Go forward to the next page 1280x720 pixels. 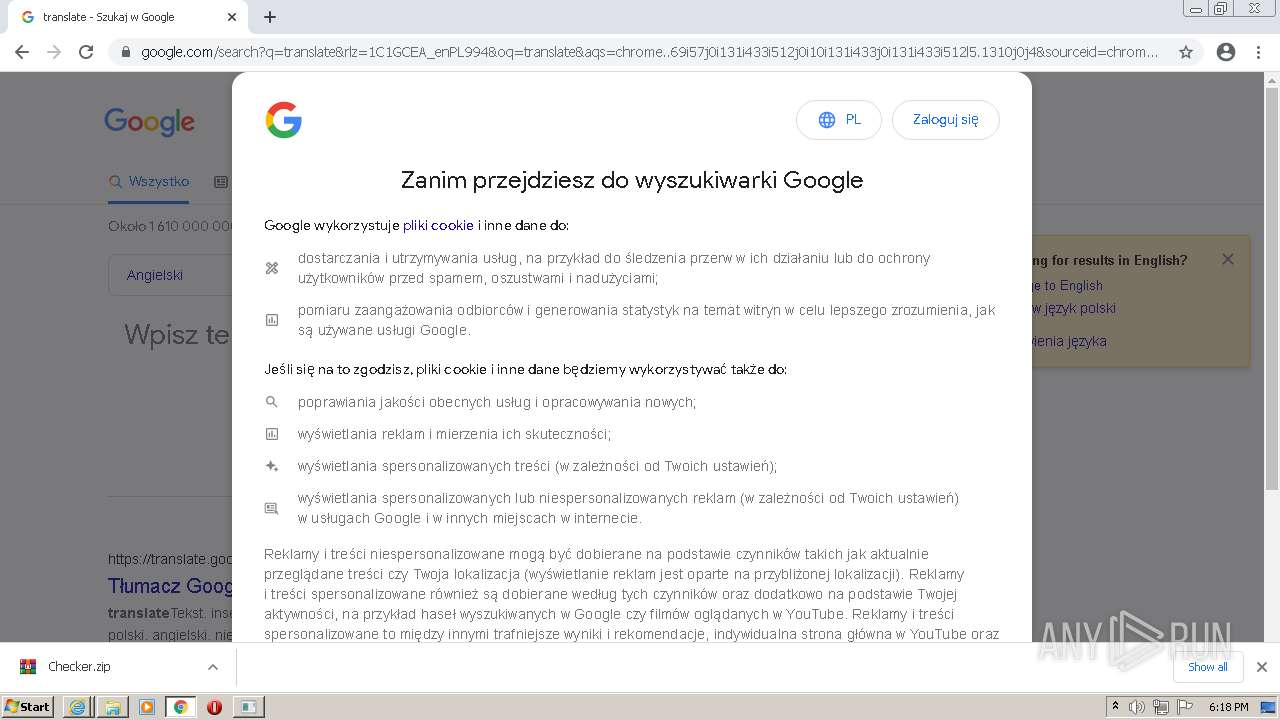pos(54,52)
